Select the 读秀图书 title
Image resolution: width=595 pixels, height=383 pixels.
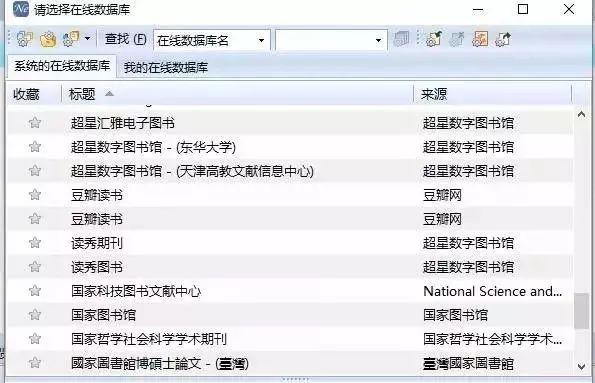click(x=97, y=267)
